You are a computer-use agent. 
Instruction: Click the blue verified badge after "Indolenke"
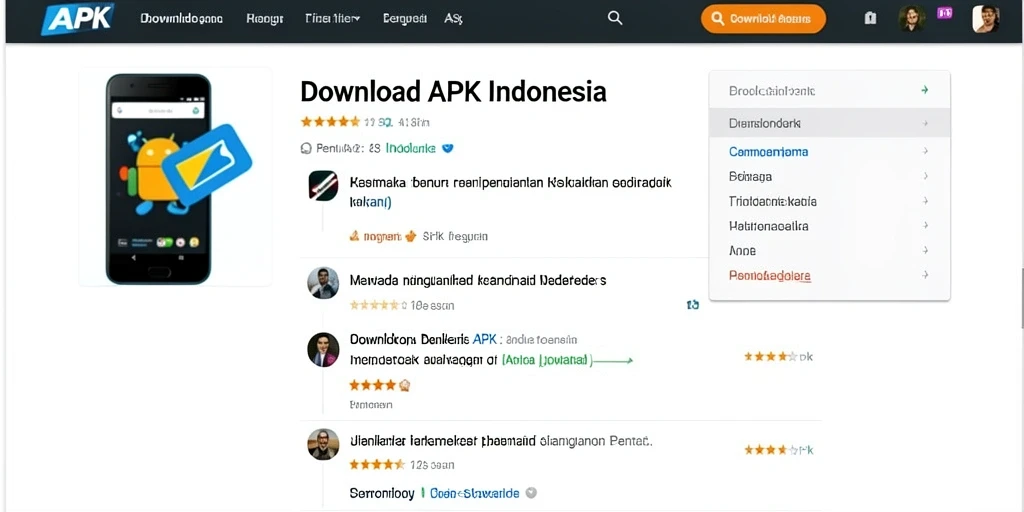(447, 148)
